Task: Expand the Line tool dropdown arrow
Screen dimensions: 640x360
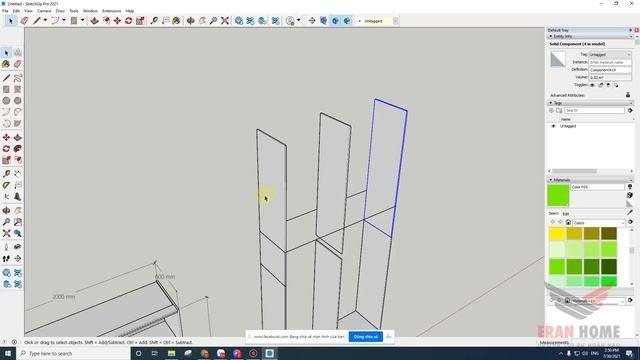Action: (x=45, y=20)
